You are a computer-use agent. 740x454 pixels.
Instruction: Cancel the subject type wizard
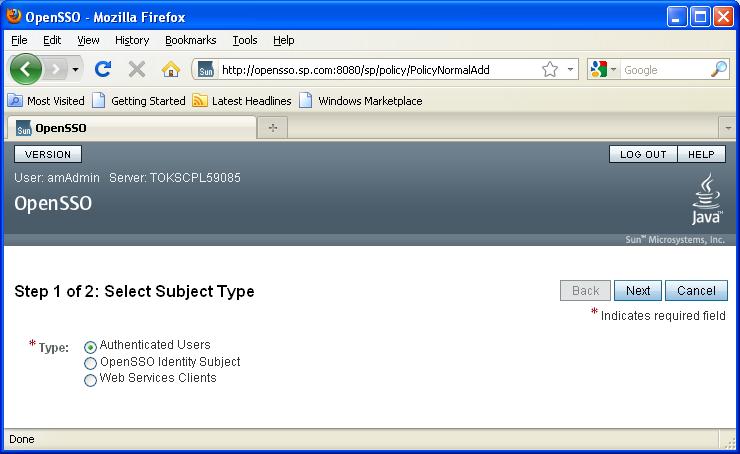[696, 291]
